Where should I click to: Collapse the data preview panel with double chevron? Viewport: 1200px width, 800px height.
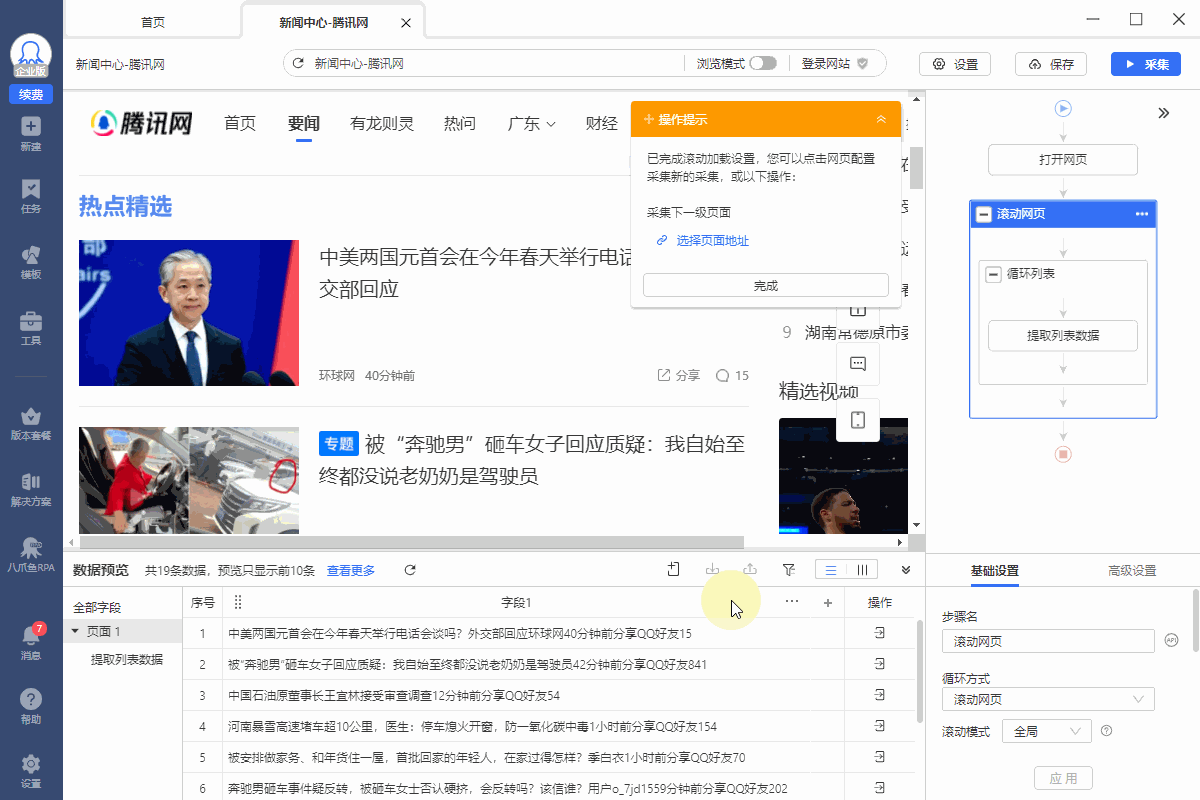[x=906, y=570]
